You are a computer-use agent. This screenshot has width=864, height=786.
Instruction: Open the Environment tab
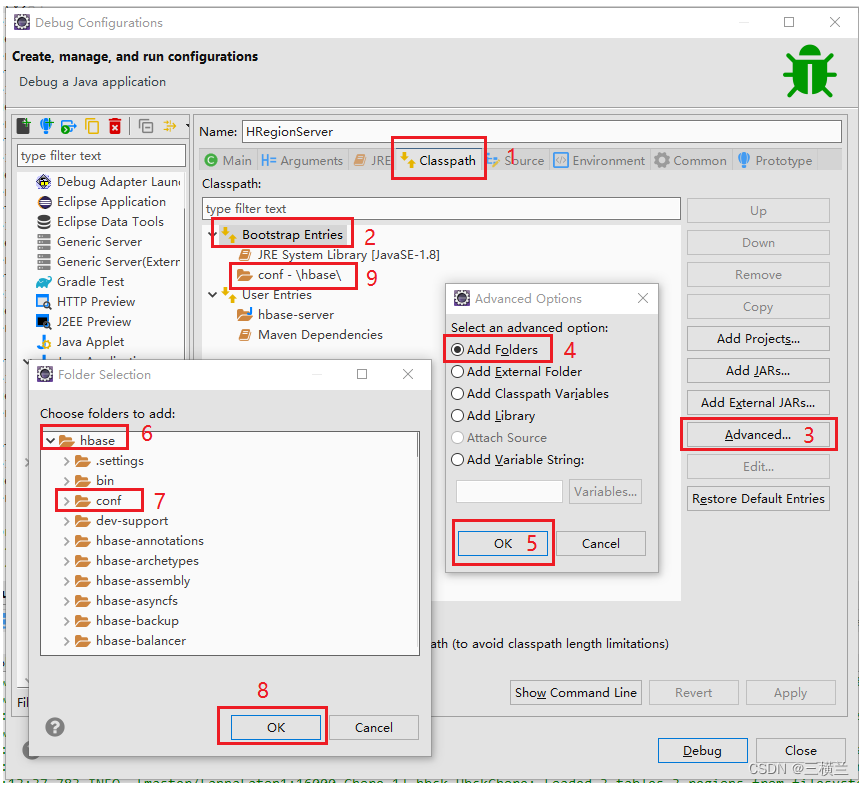tap(599, 160)
